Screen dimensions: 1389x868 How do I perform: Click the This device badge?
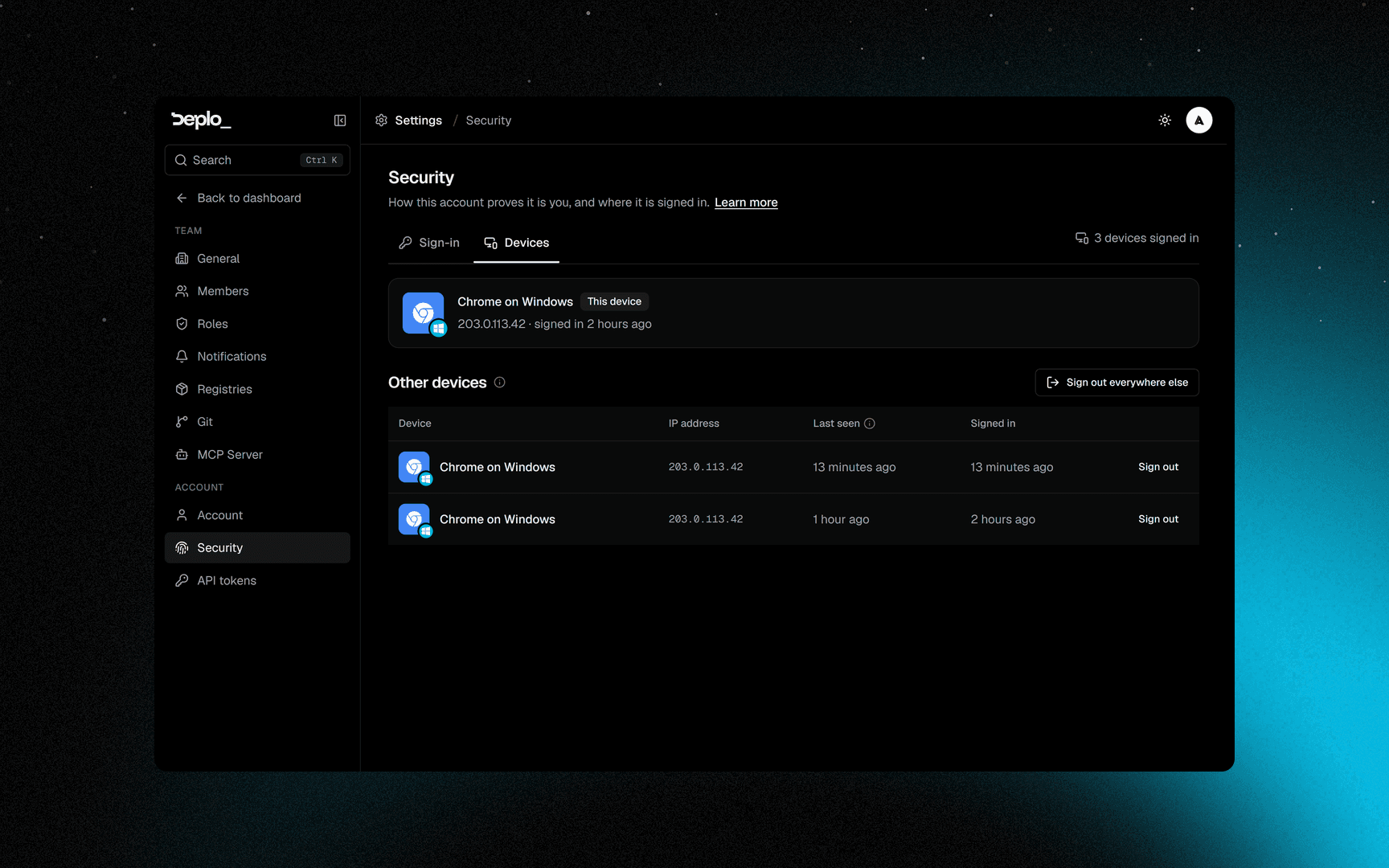click(x=615, y=301)
